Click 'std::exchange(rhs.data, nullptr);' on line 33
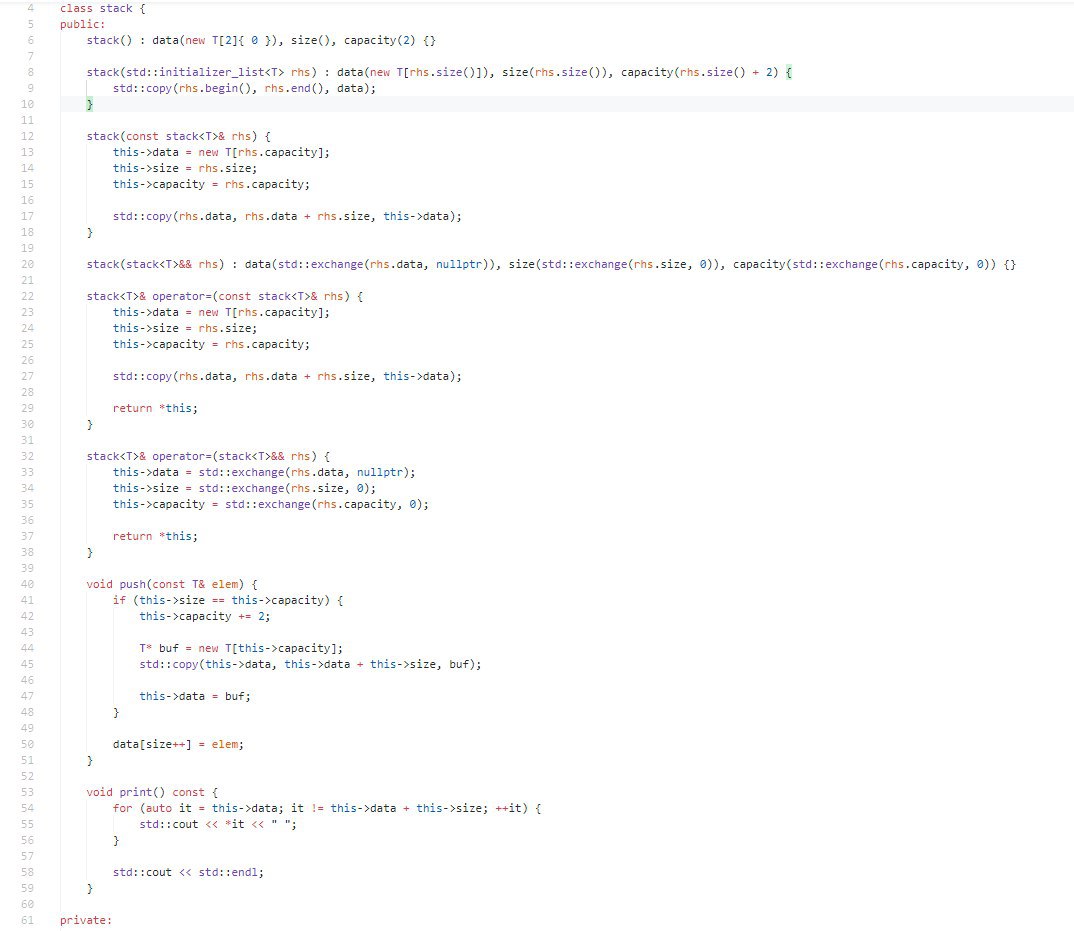Screen dimensions: 1074x931 click(x=307, y=472)
